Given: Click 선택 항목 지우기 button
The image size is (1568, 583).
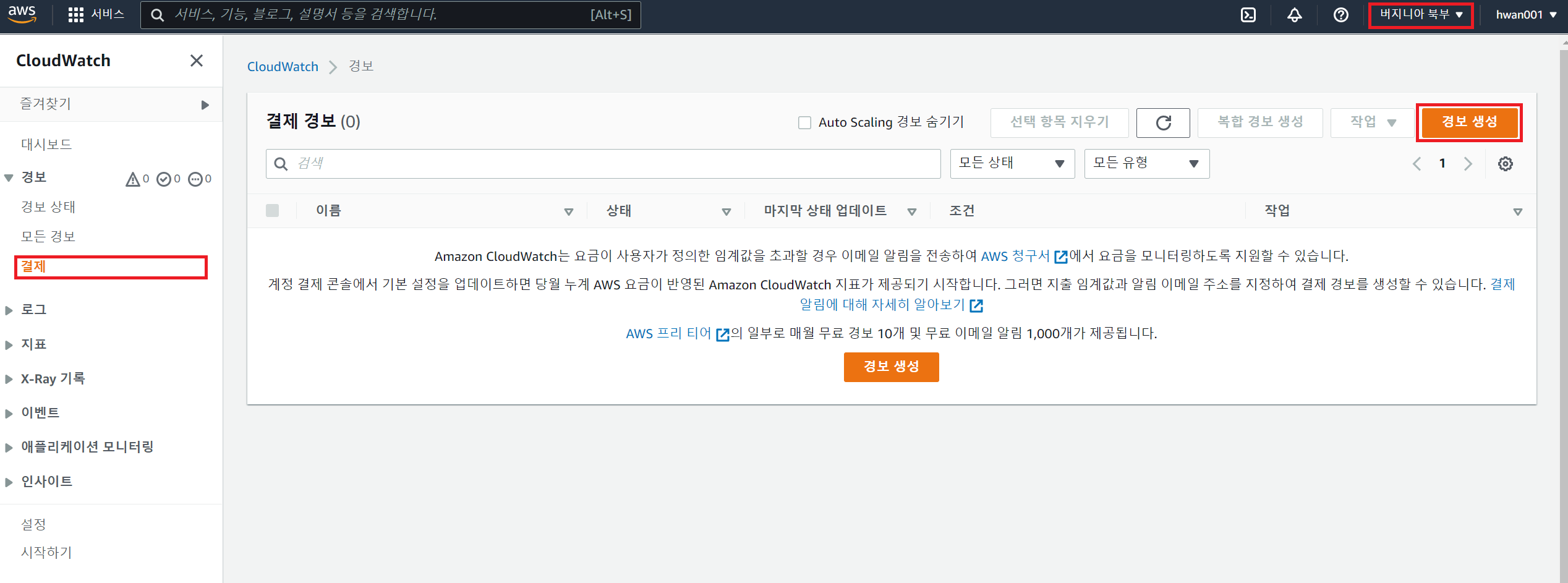Looking at the screenshot, I should click(1059, 122).
